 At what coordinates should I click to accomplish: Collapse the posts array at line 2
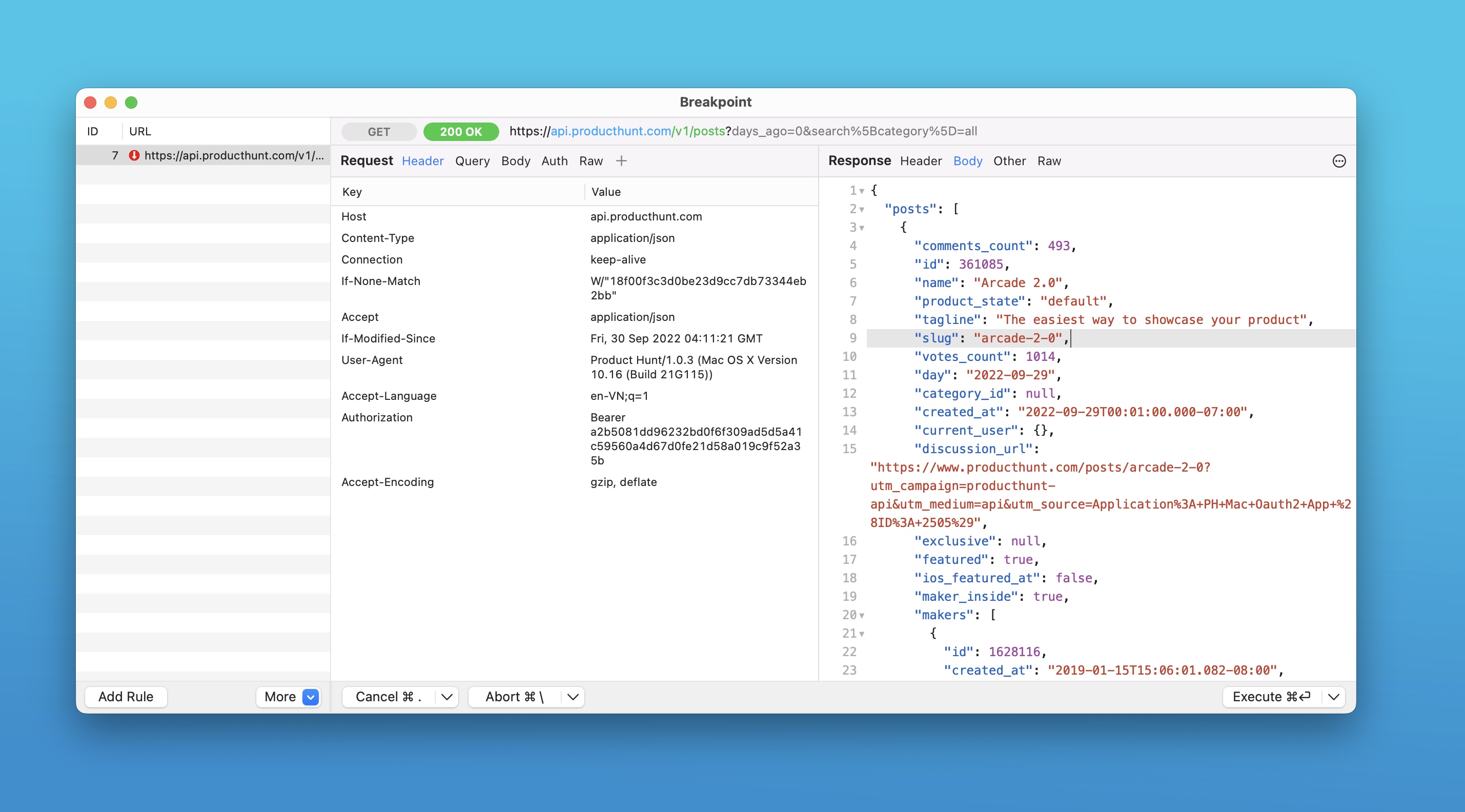click(863, 209)
